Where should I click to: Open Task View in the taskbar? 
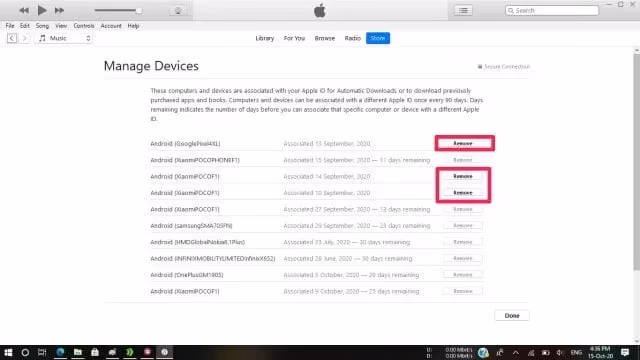pyautogui.click(x=42, y=352)
